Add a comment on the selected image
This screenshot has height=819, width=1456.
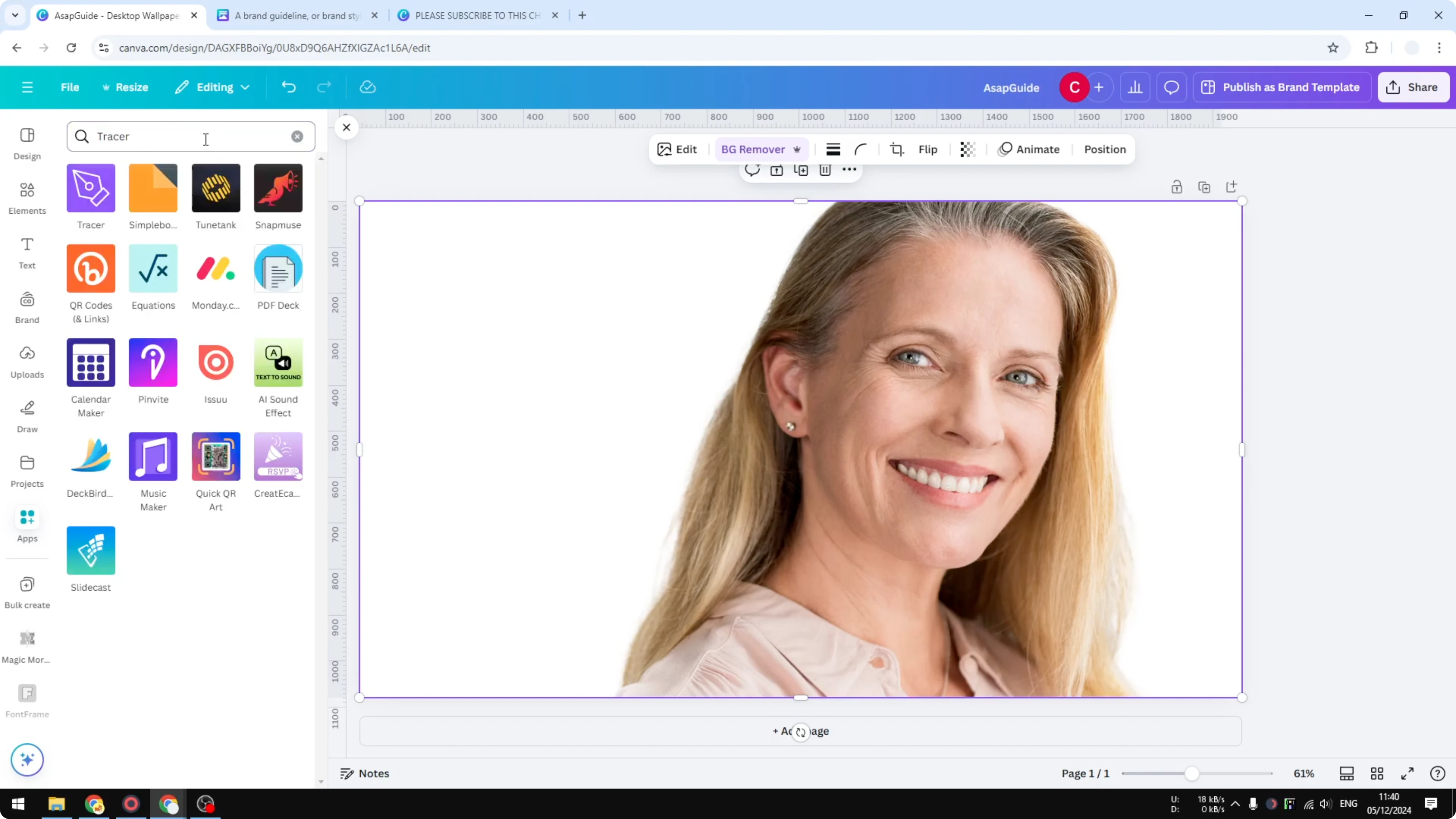point(752,170)
